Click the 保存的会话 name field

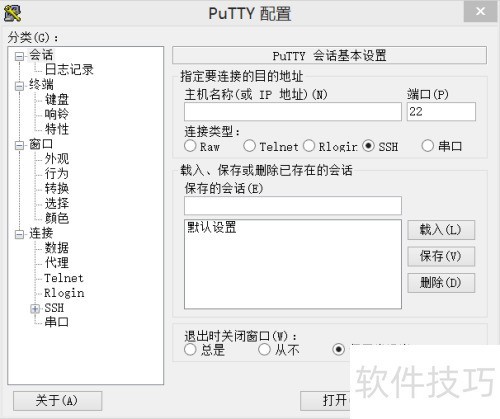pos(293,206)
